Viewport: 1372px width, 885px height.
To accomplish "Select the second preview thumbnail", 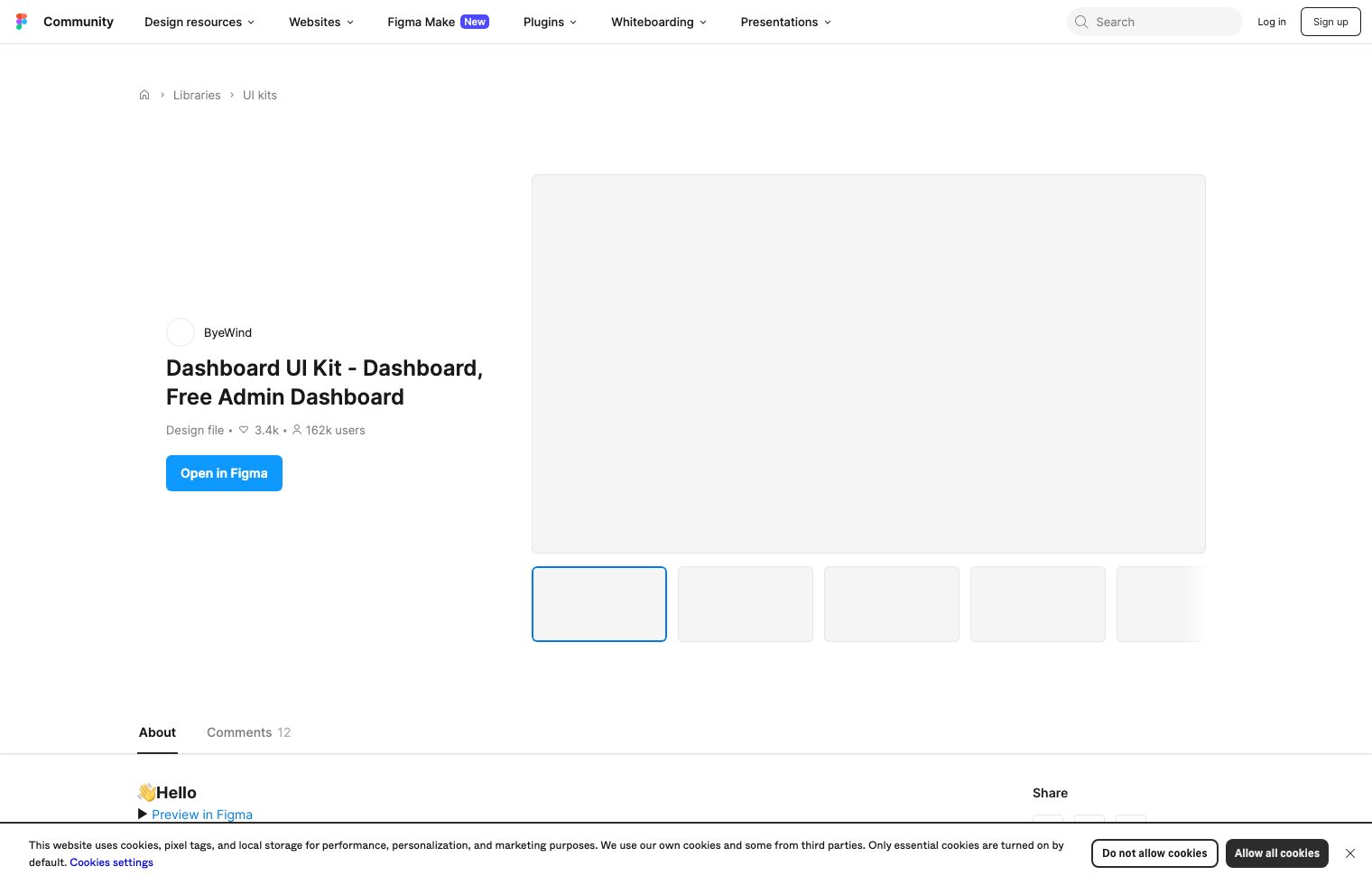I will coord(746,603).
